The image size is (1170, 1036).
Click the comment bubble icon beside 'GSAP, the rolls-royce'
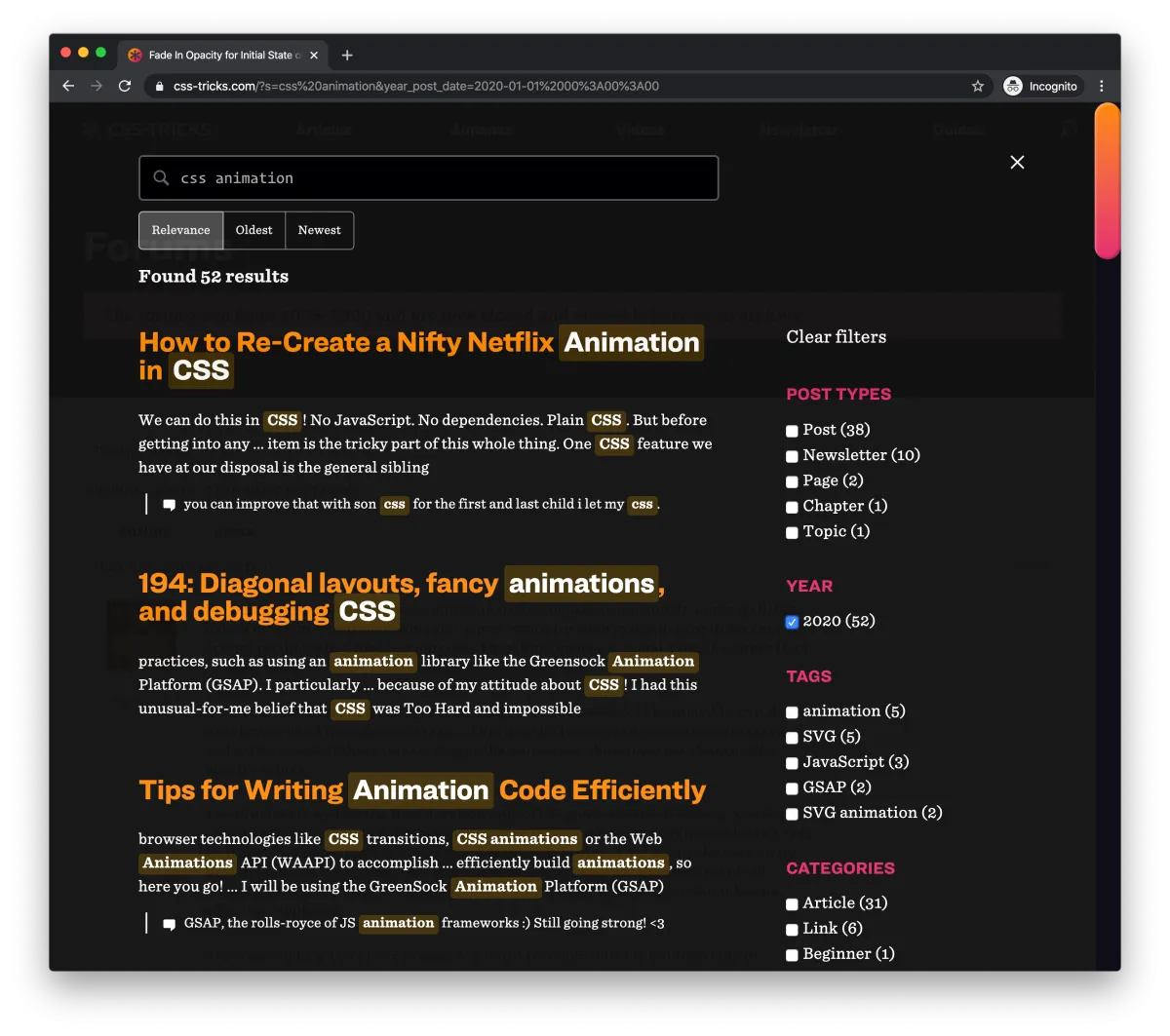(x=169, y=924)
